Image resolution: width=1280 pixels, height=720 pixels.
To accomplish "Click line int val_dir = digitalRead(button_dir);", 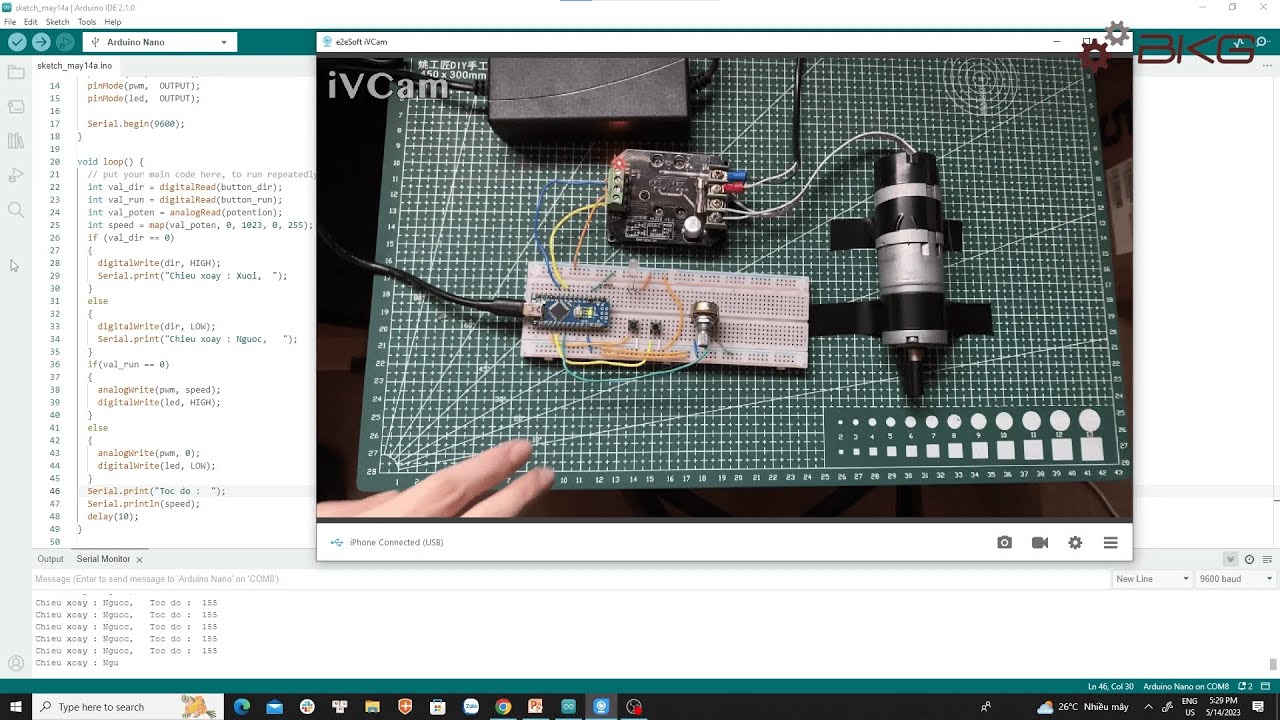I will (x=185, y=187).
